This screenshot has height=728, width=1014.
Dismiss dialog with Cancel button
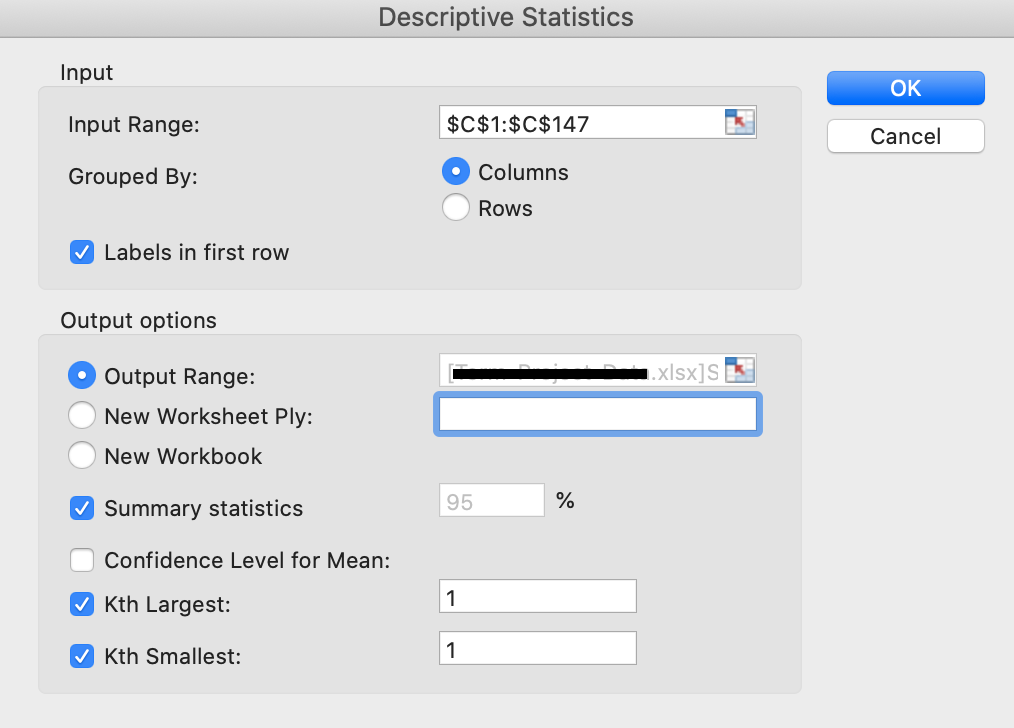905,136
